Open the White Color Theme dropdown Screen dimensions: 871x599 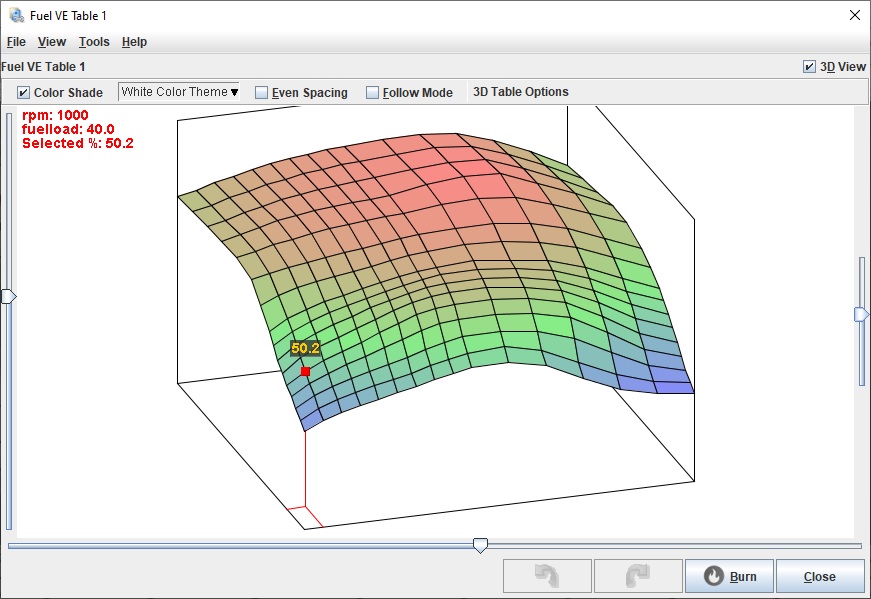click(179, 92)
